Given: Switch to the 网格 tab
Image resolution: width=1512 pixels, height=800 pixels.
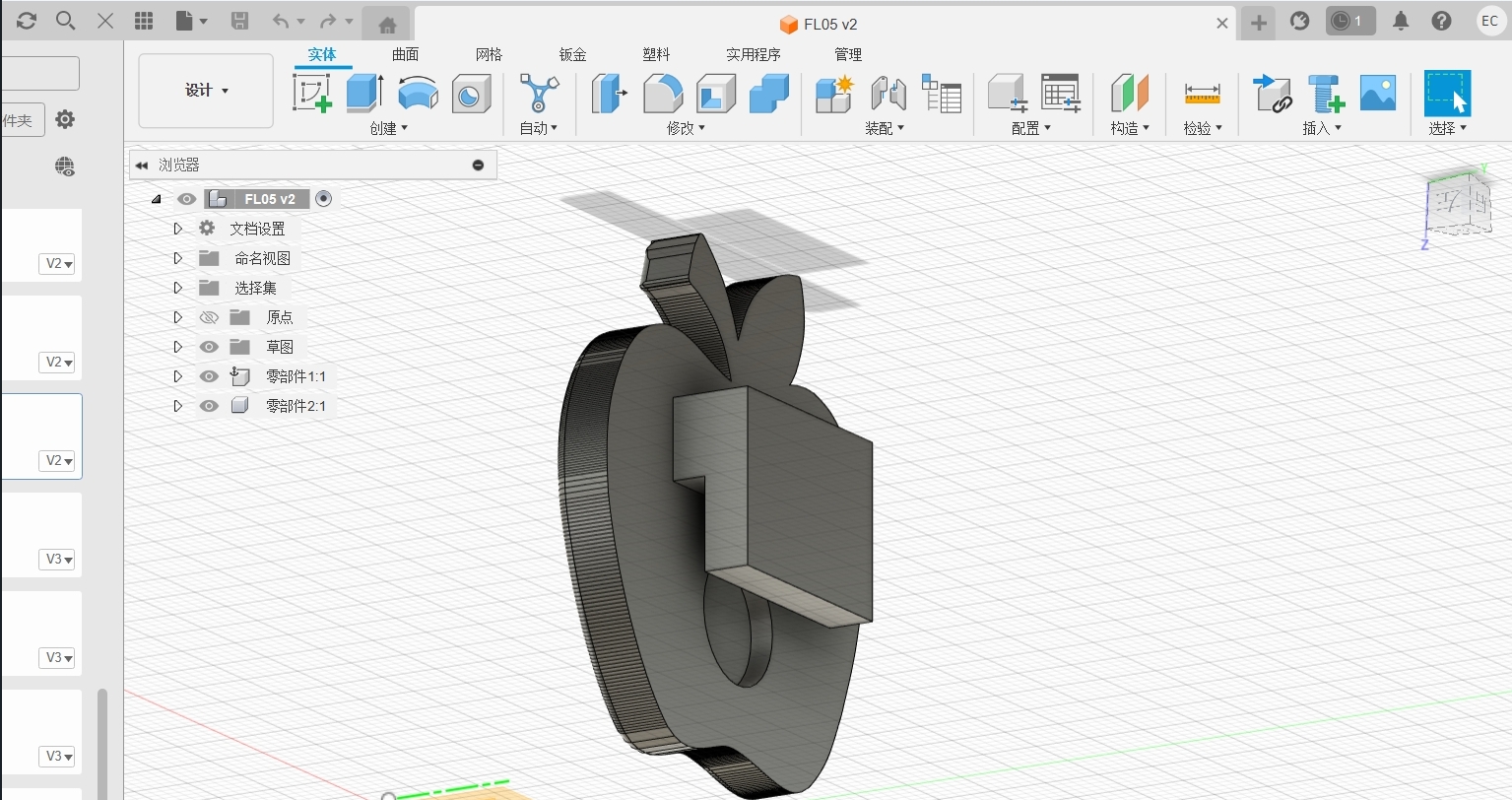Looking at the screenshot, I should coord(489,54).
